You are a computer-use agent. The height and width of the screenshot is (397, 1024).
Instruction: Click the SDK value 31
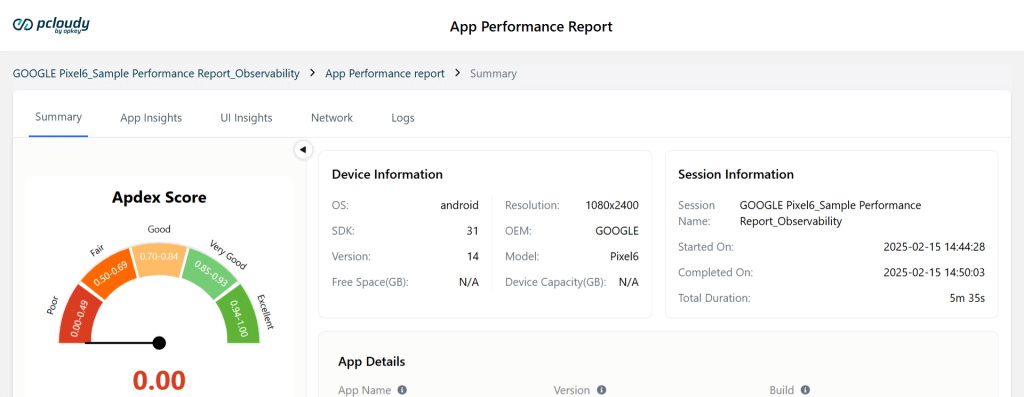pos(473,230)
